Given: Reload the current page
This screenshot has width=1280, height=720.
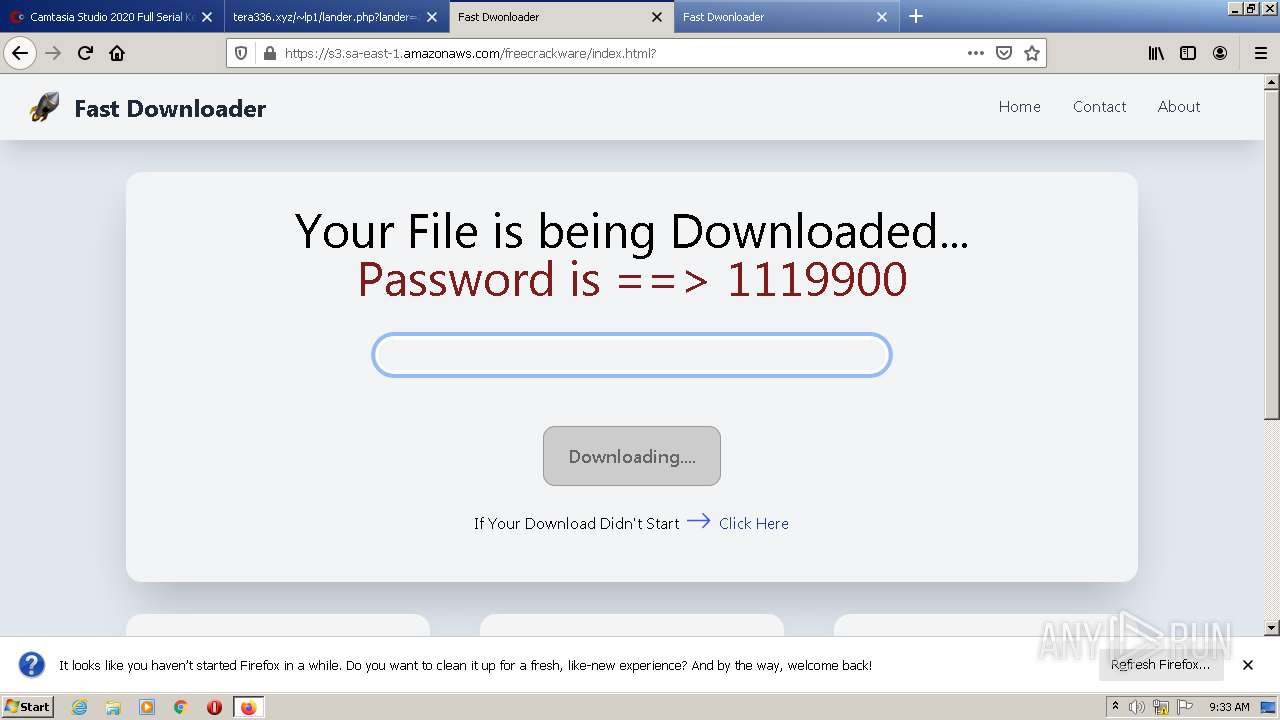Looking at the screenshot, I should pos(85,53).
